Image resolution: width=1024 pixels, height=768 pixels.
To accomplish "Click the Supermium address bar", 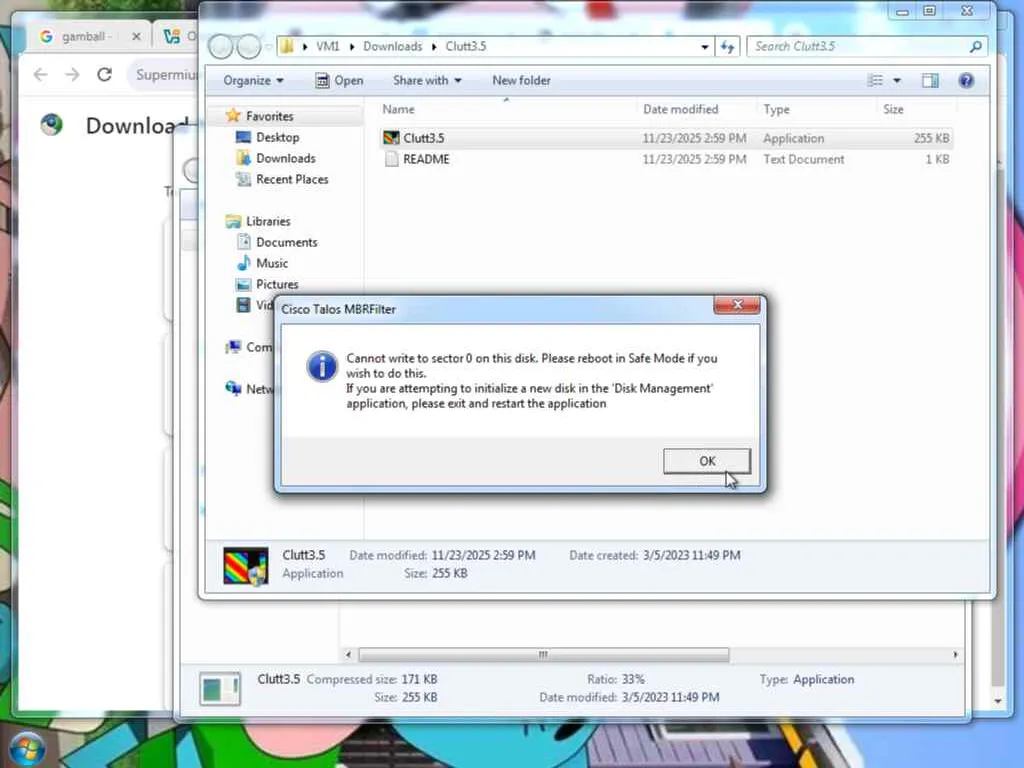I will (x=163, y=75).
